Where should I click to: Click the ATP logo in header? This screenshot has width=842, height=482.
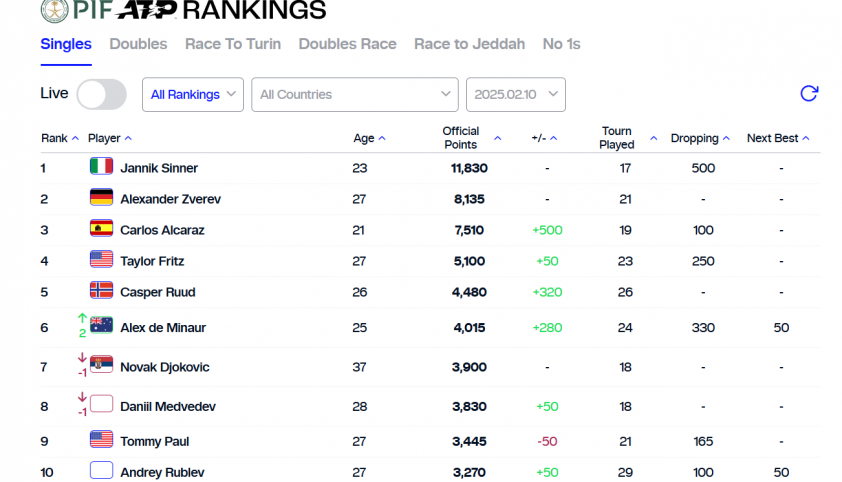147,10
